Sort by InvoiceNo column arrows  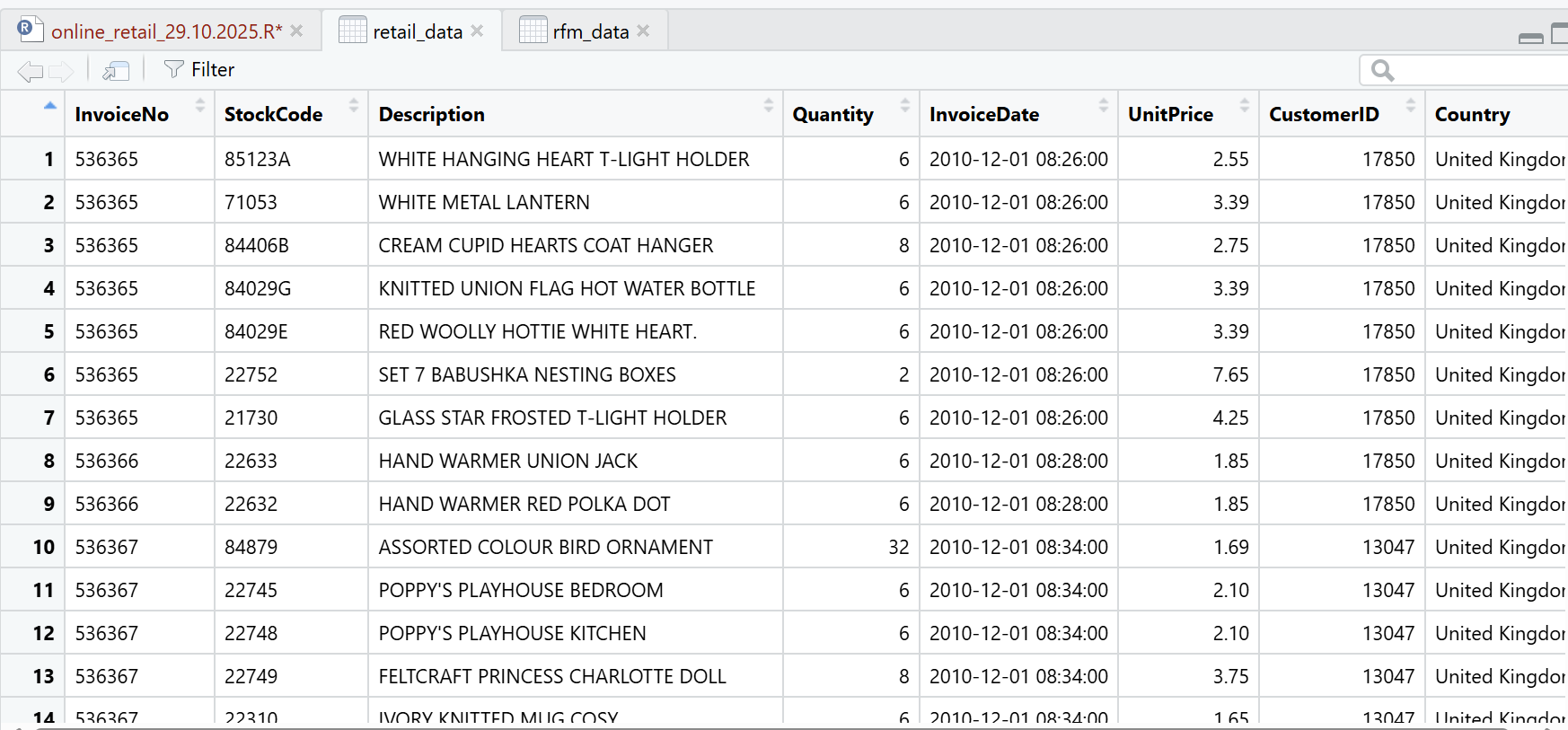[200, 106]
